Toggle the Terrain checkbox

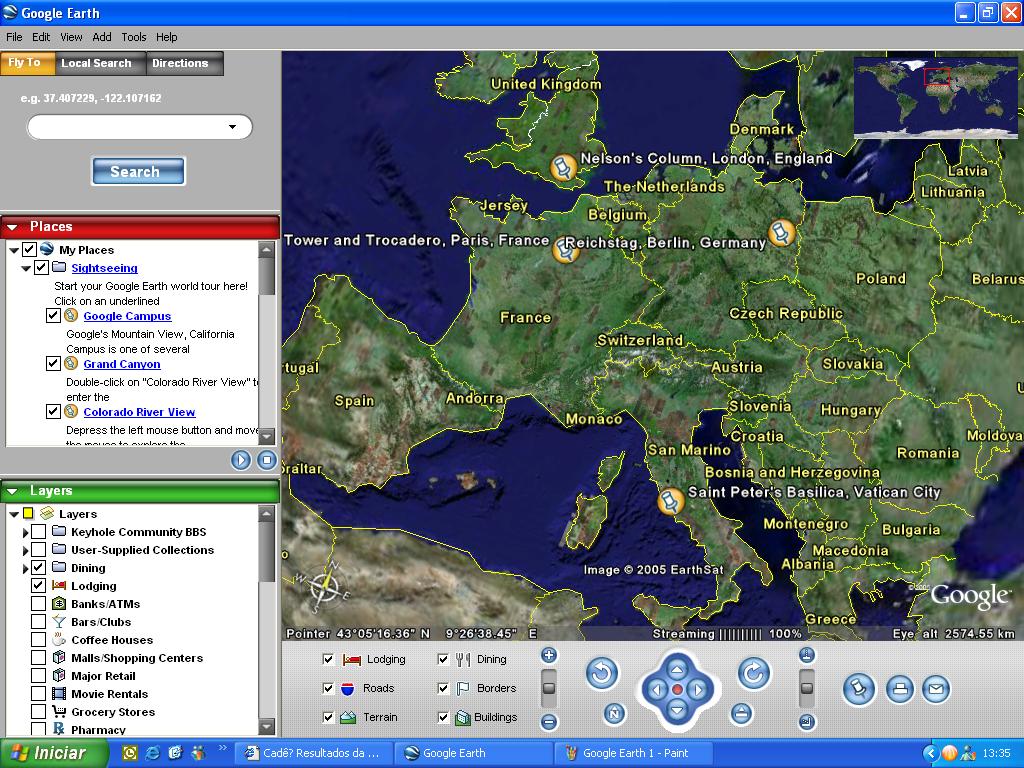328,717
